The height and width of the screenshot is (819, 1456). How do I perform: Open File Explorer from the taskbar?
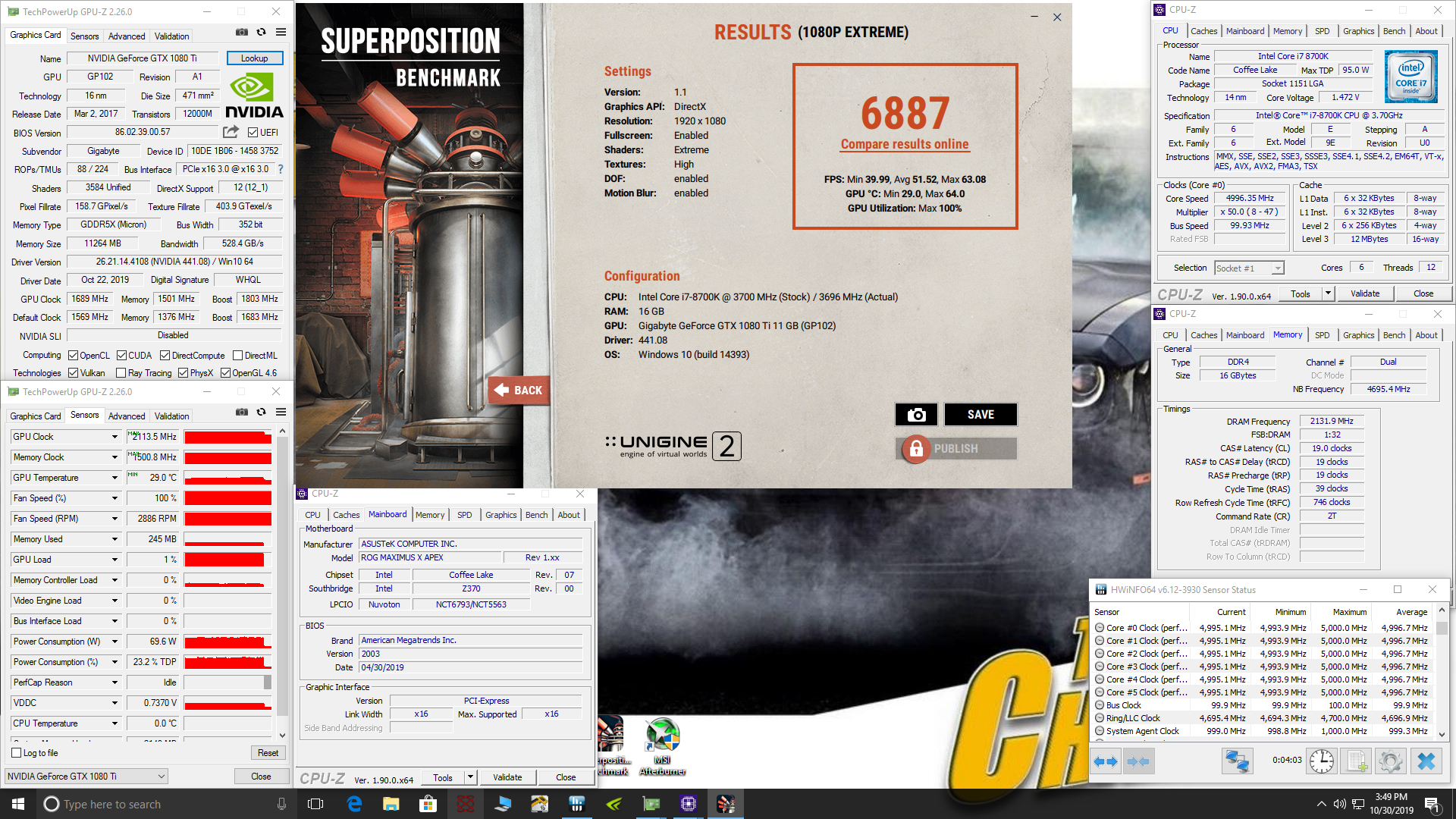pos(391,804)
